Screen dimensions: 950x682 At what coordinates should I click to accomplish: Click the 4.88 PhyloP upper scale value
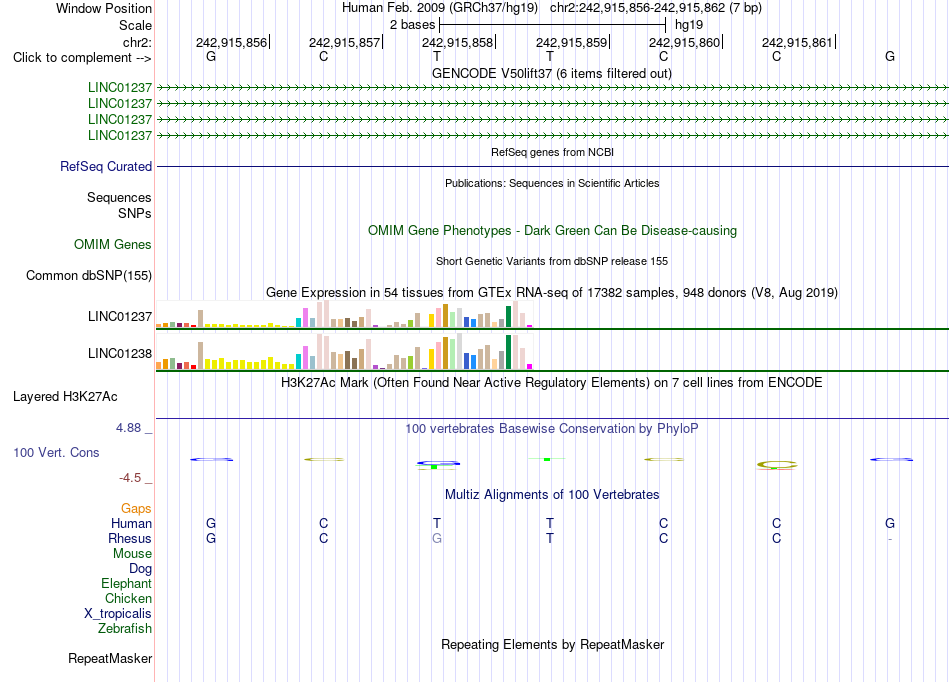pyautogui.click(x=128, y=428)
